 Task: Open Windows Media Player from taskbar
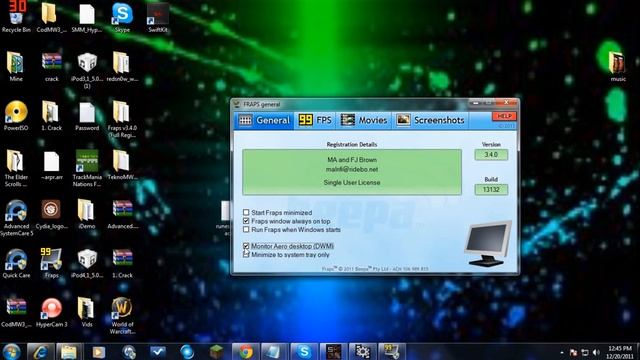(x=98, y=351)
